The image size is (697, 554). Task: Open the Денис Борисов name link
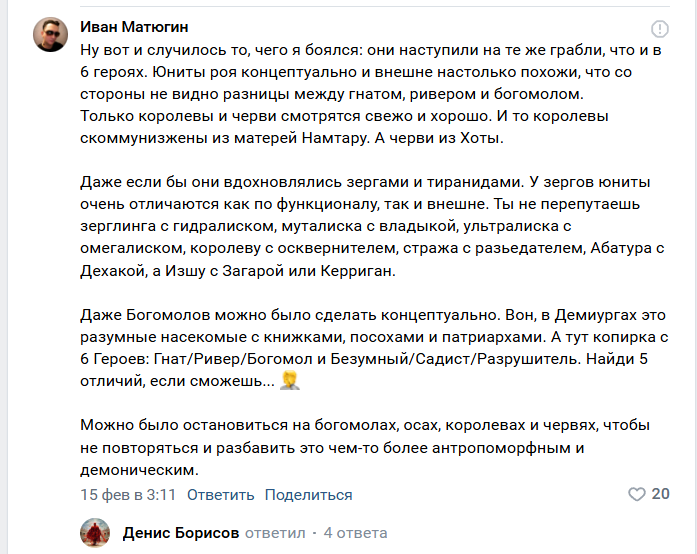[181, 533]
